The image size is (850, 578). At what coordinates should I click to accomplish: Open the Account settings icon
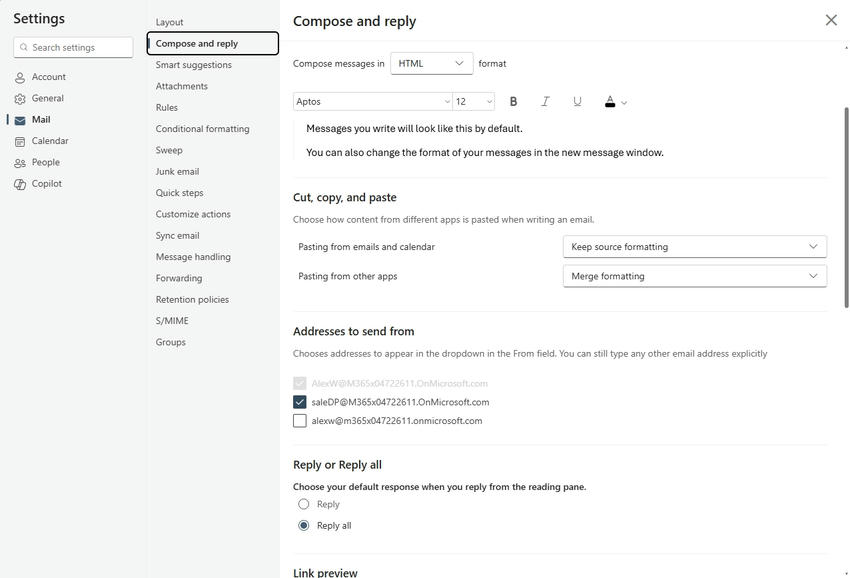[20, 77]
